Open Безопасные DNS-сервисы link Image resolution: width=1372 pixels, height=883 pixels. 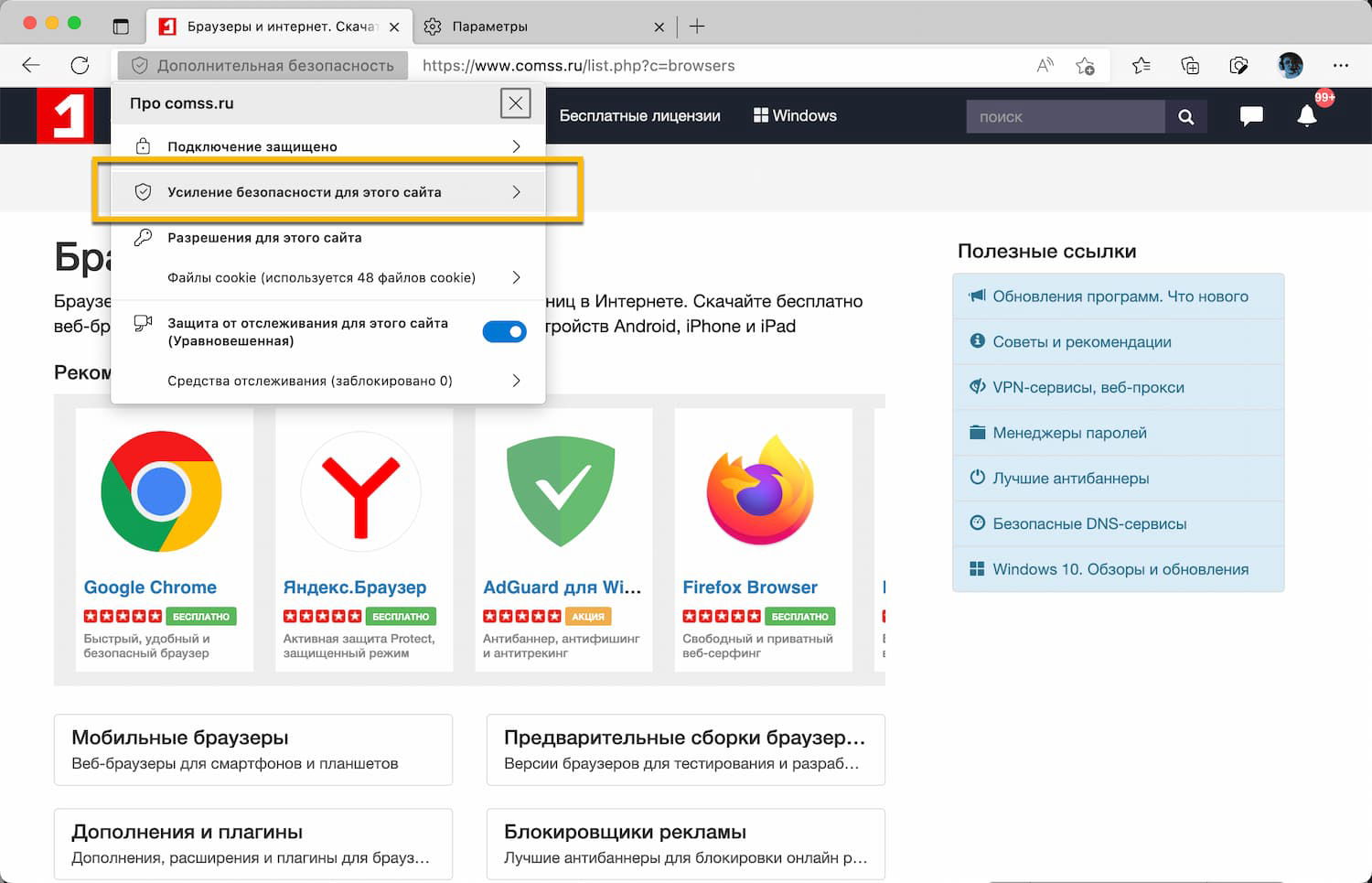[x=1089, y=523]
